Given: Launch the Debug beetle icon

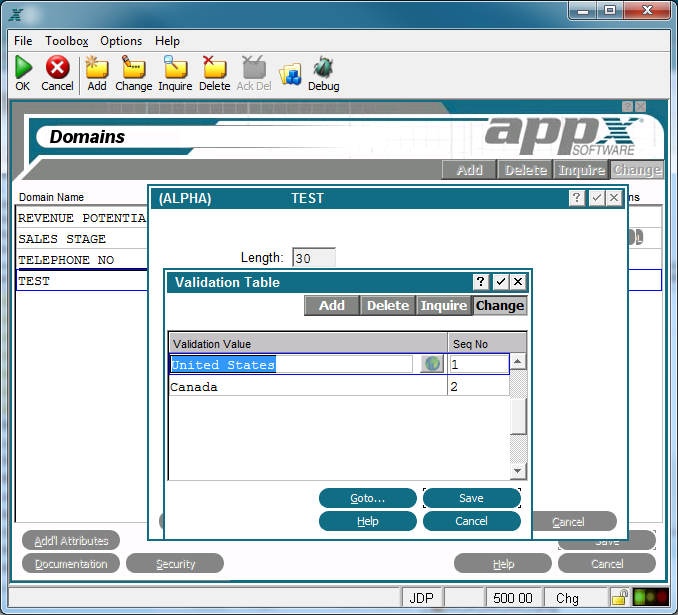Looking at the screenshot, I should pyautogui.click(x=323, y=67).
